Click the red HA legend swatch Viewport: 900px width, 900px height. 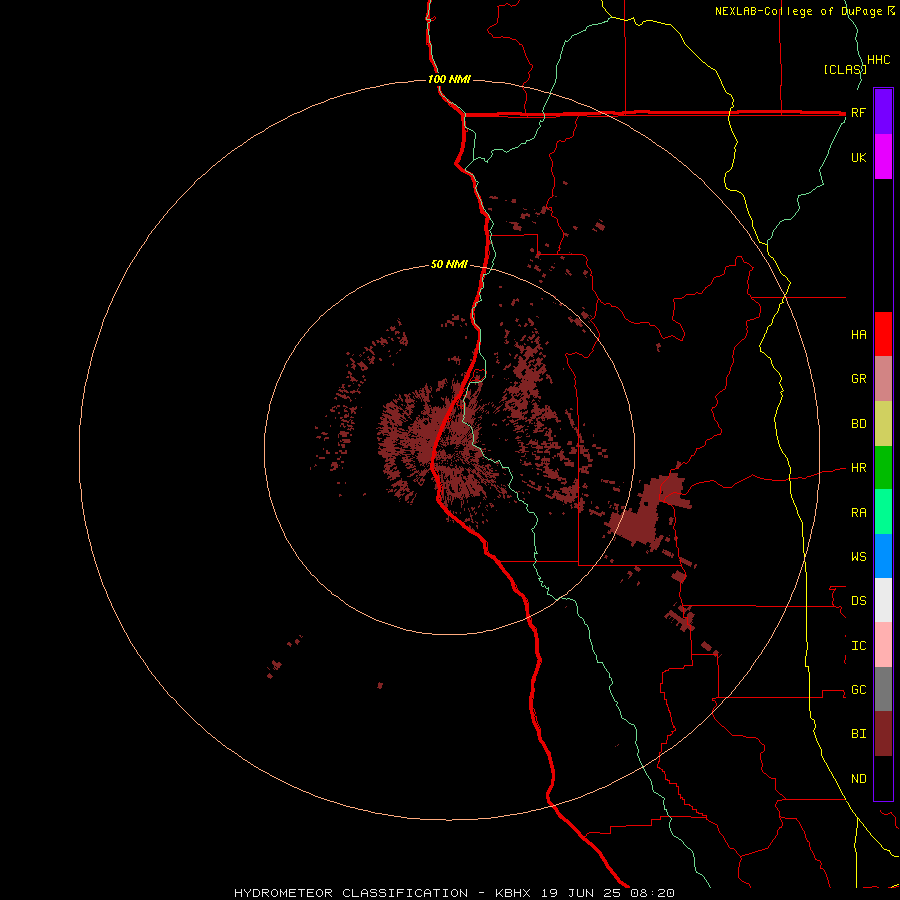pos(883,334)
